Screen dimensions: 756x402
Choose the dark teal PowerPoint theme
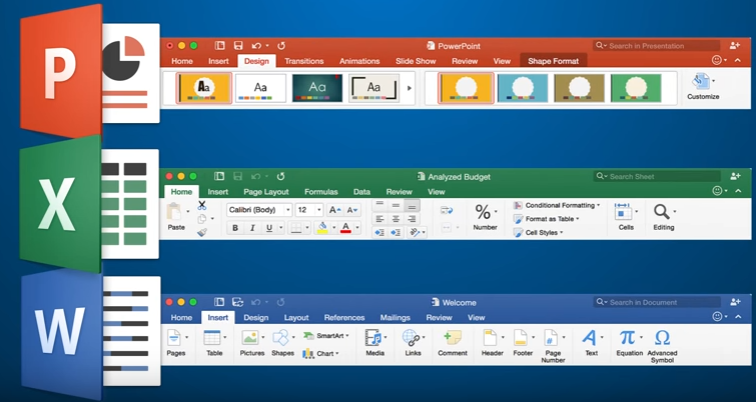(317, 88)
